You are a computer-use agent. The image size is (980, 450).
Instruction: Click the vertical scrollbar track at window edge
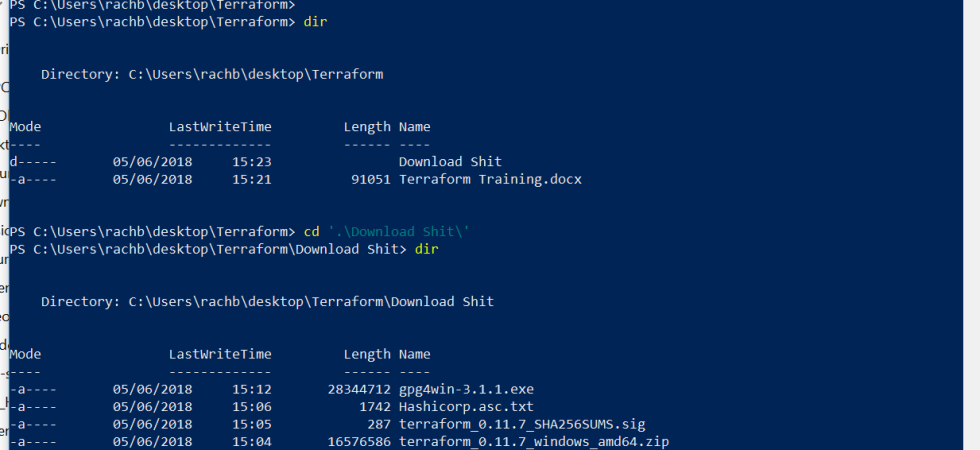click(x=971, y=225)
